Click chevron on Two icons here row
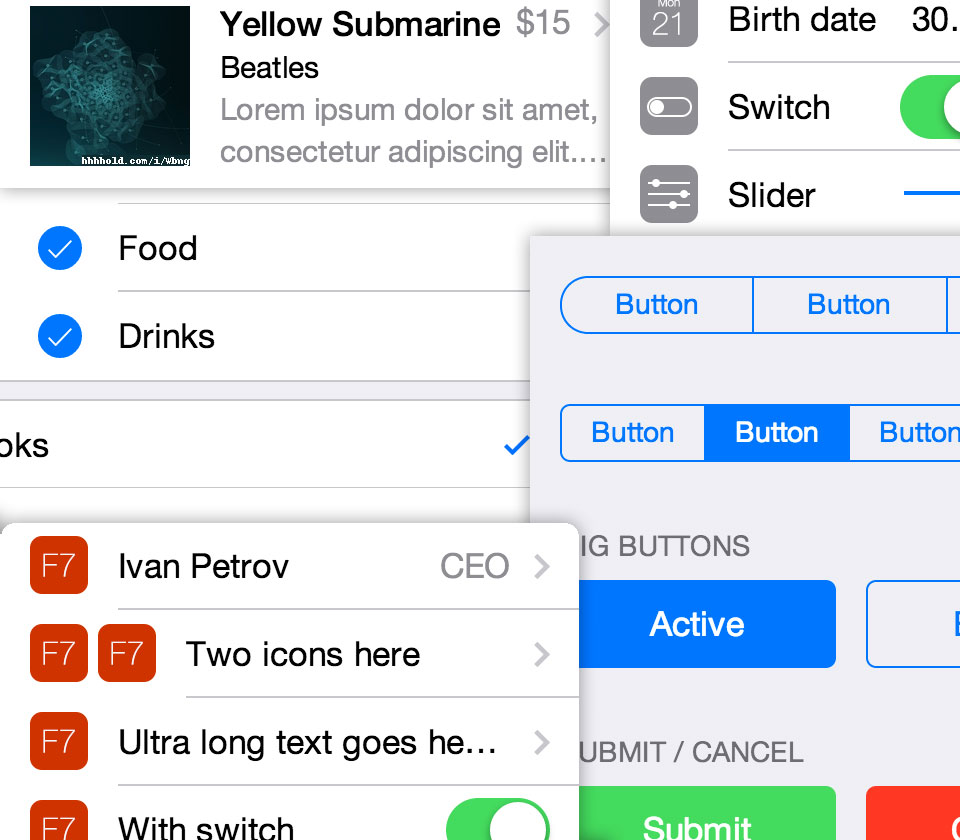Viewport: 960px width, 840px height. click(x=542, y=654)
